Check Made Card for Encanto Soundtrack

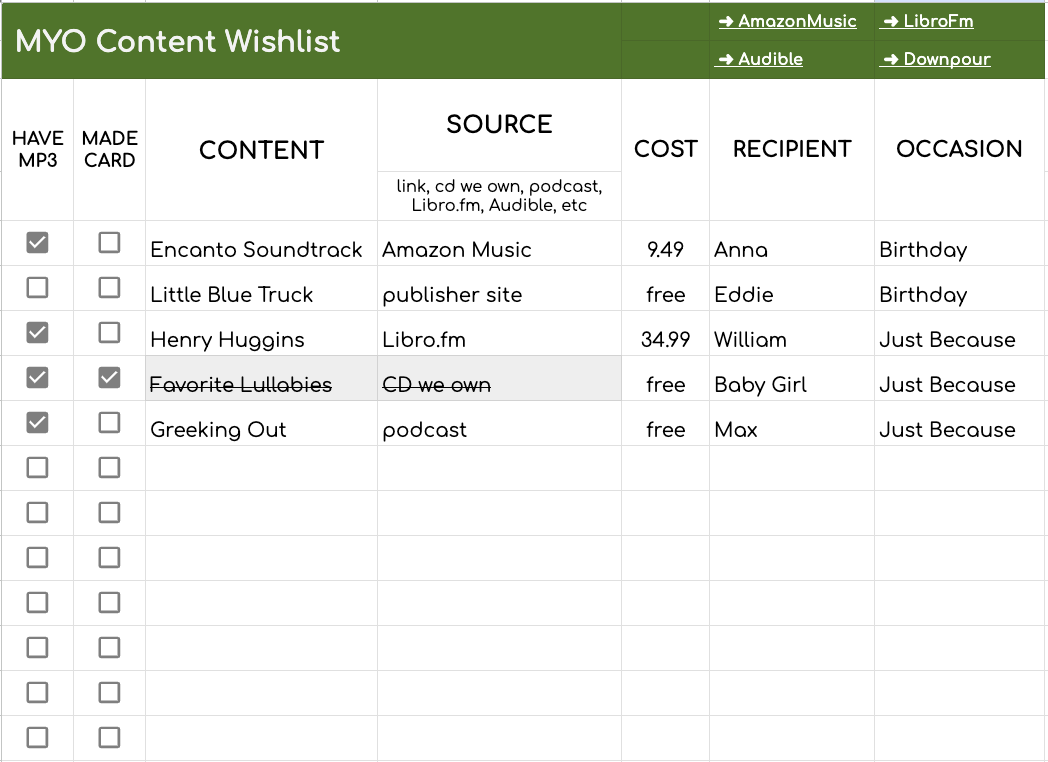(x=110, y=243)
